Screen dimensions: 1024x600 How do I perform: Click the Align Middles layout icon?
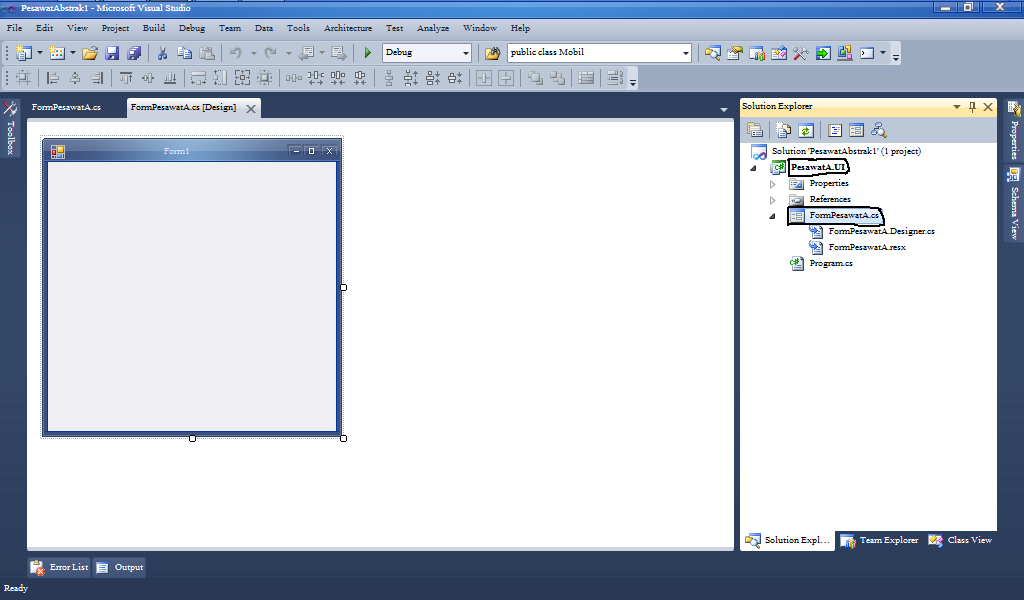[x=148, y=78]
